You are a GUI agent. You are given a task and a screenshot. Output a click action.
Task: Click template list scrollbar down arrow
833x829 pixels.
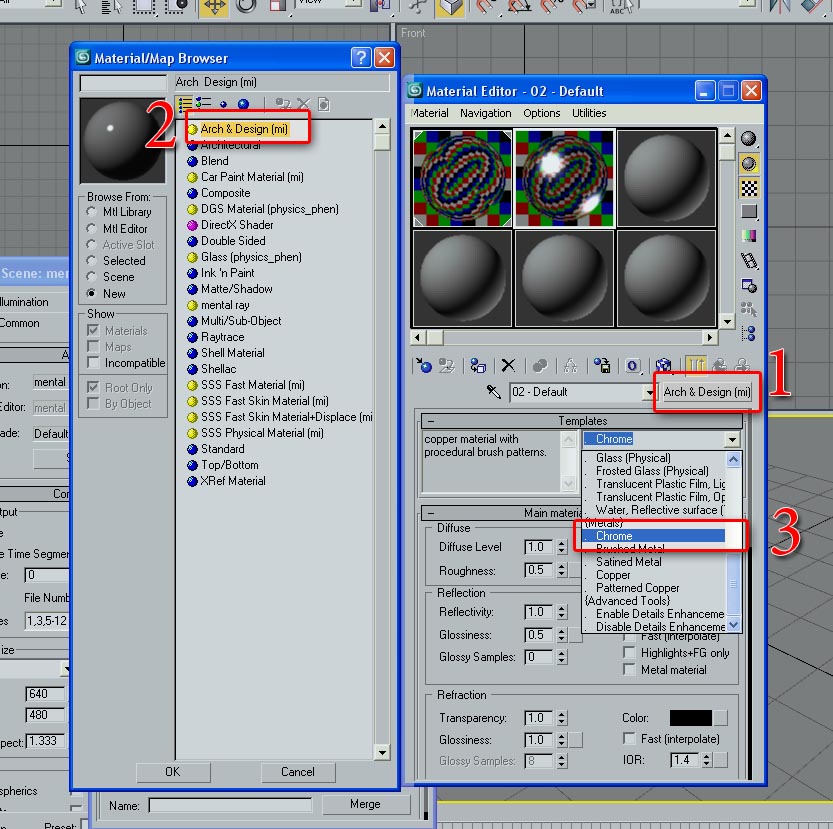pyautogui.click(x=733, y=625)
